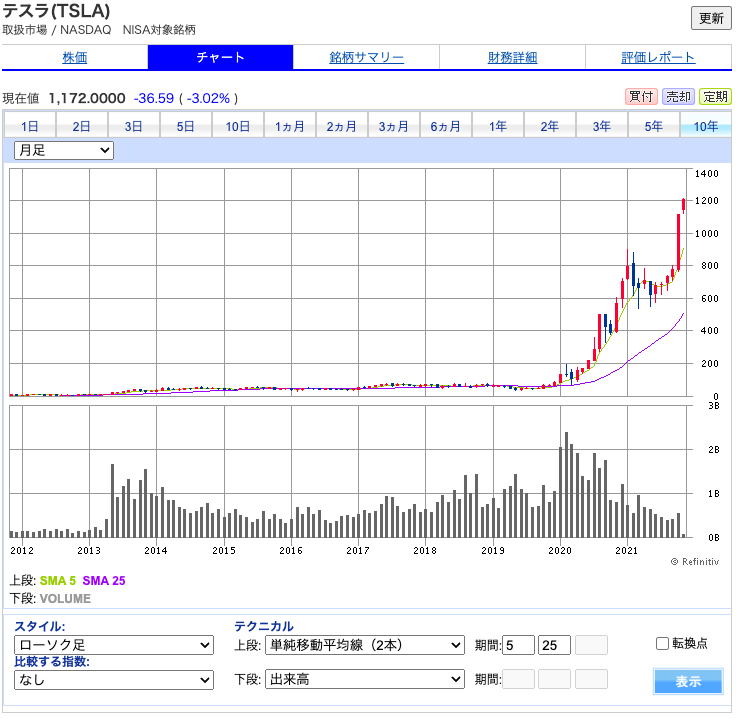Click the VOLUME legend label

coord(65,599)
